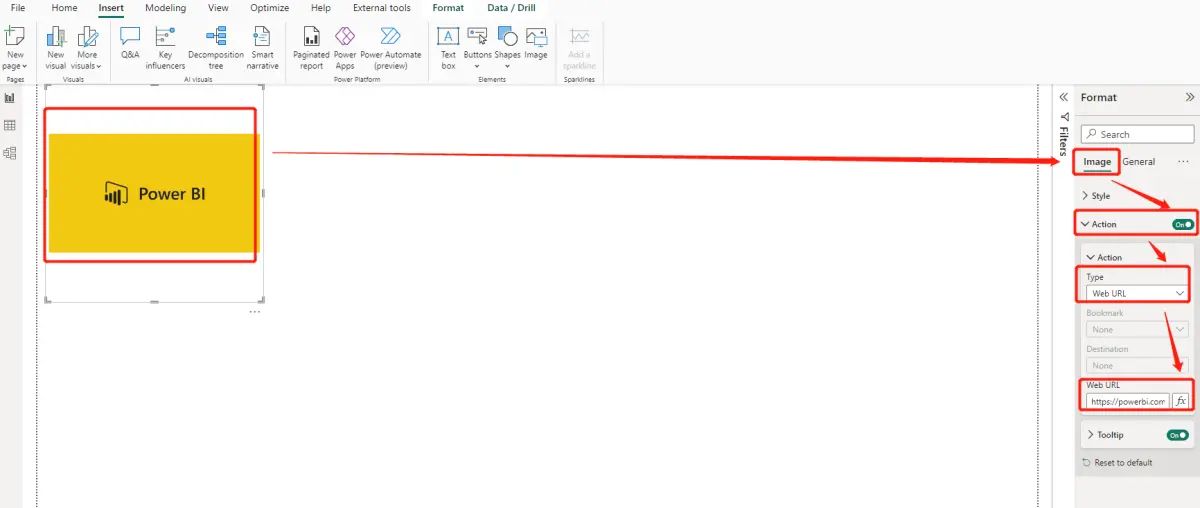1200x508 pixels.
Task: Open the image visual's more options ellipsis
Action: tap(255, 312)
